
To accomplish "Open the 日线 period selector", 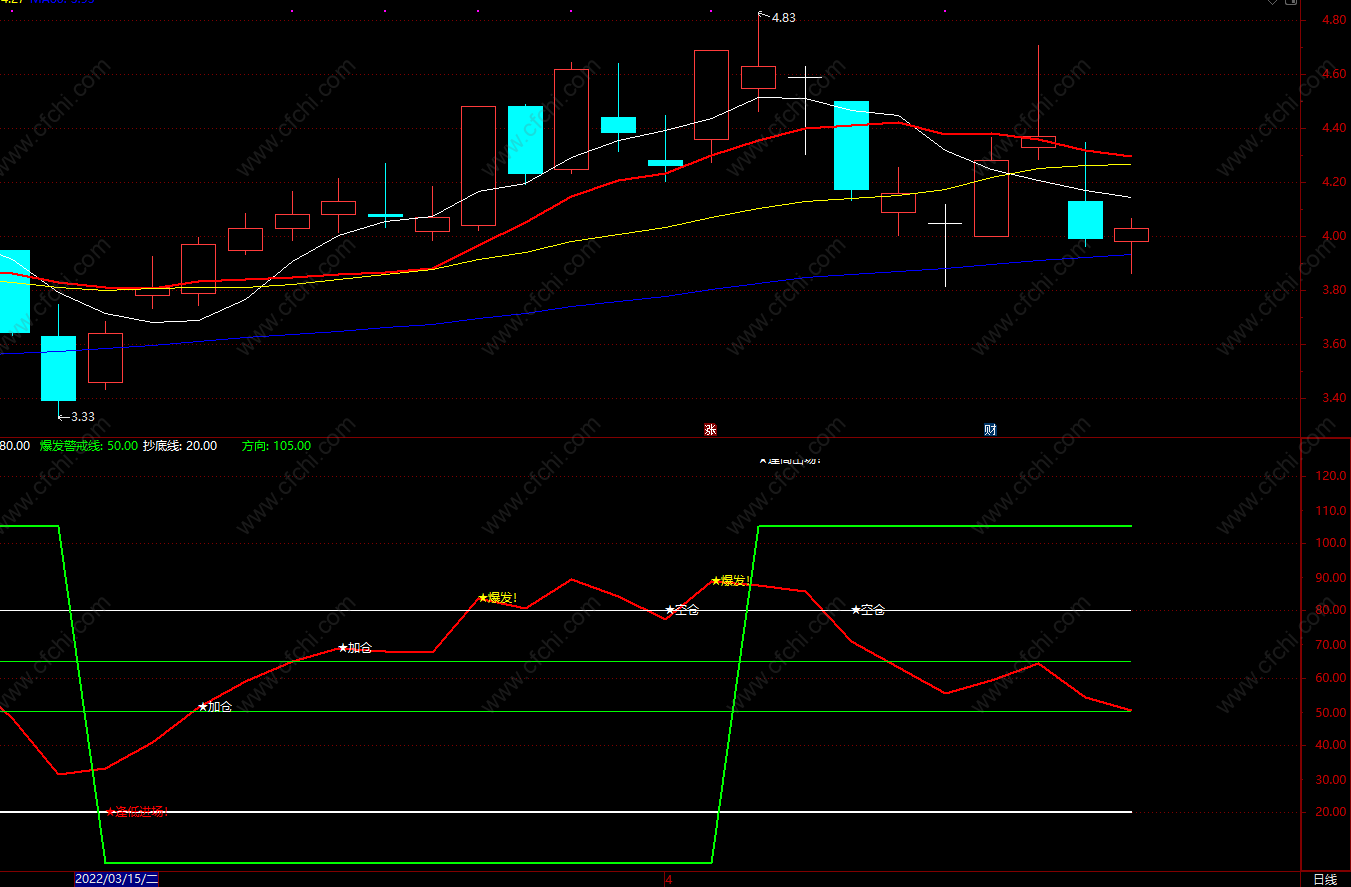I will pos(1324,879).
